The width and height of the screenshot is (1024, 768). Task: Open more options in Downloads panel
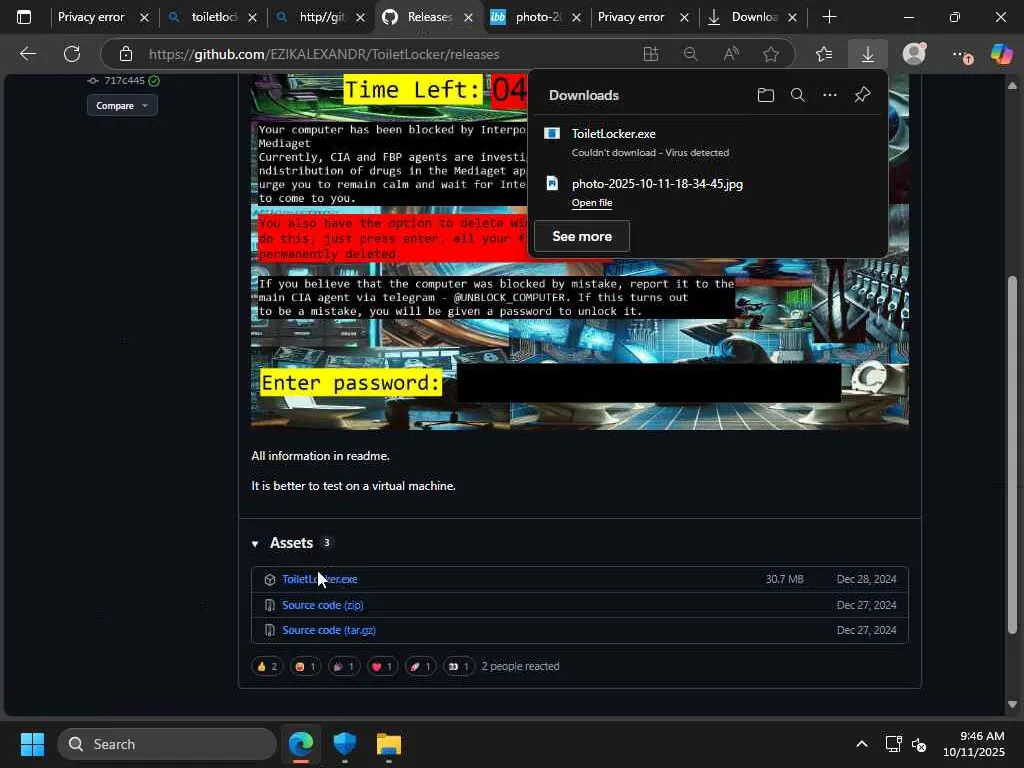(829, 95)
